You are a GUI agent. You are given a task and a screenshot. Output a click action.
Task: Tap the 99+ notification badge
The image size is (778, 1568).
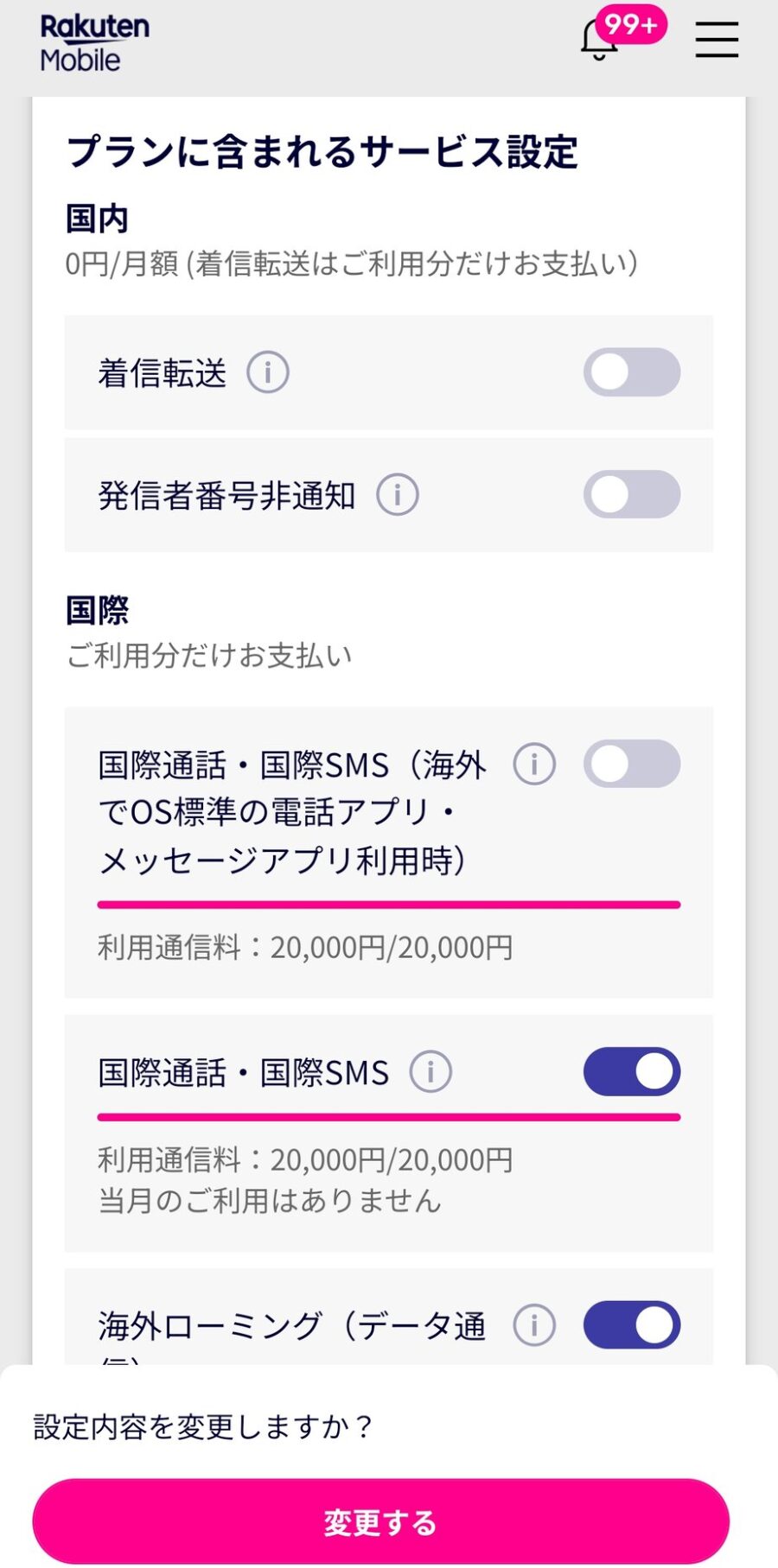point(631,24)
